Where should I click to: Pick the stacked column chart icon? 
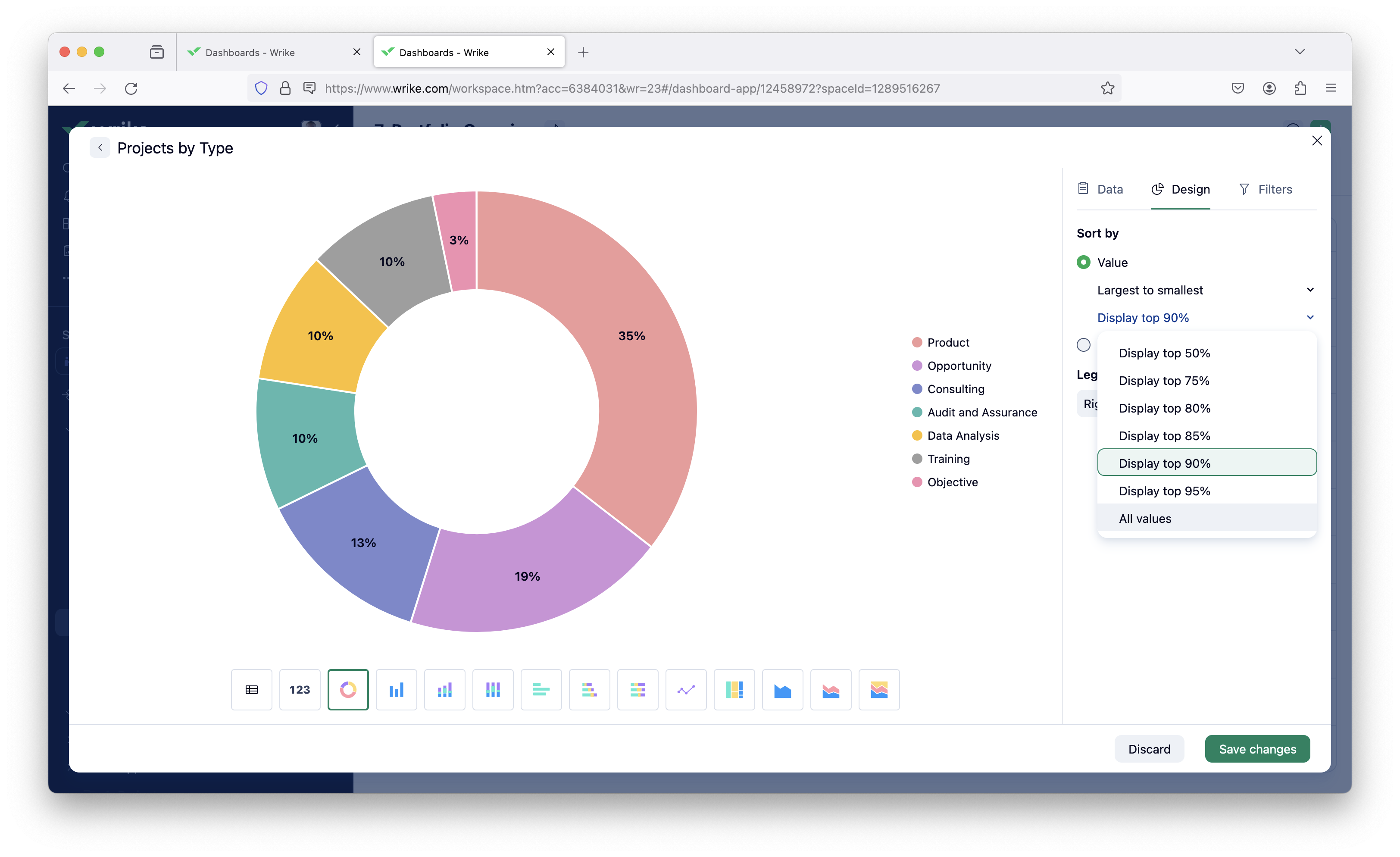click(444, 690)
